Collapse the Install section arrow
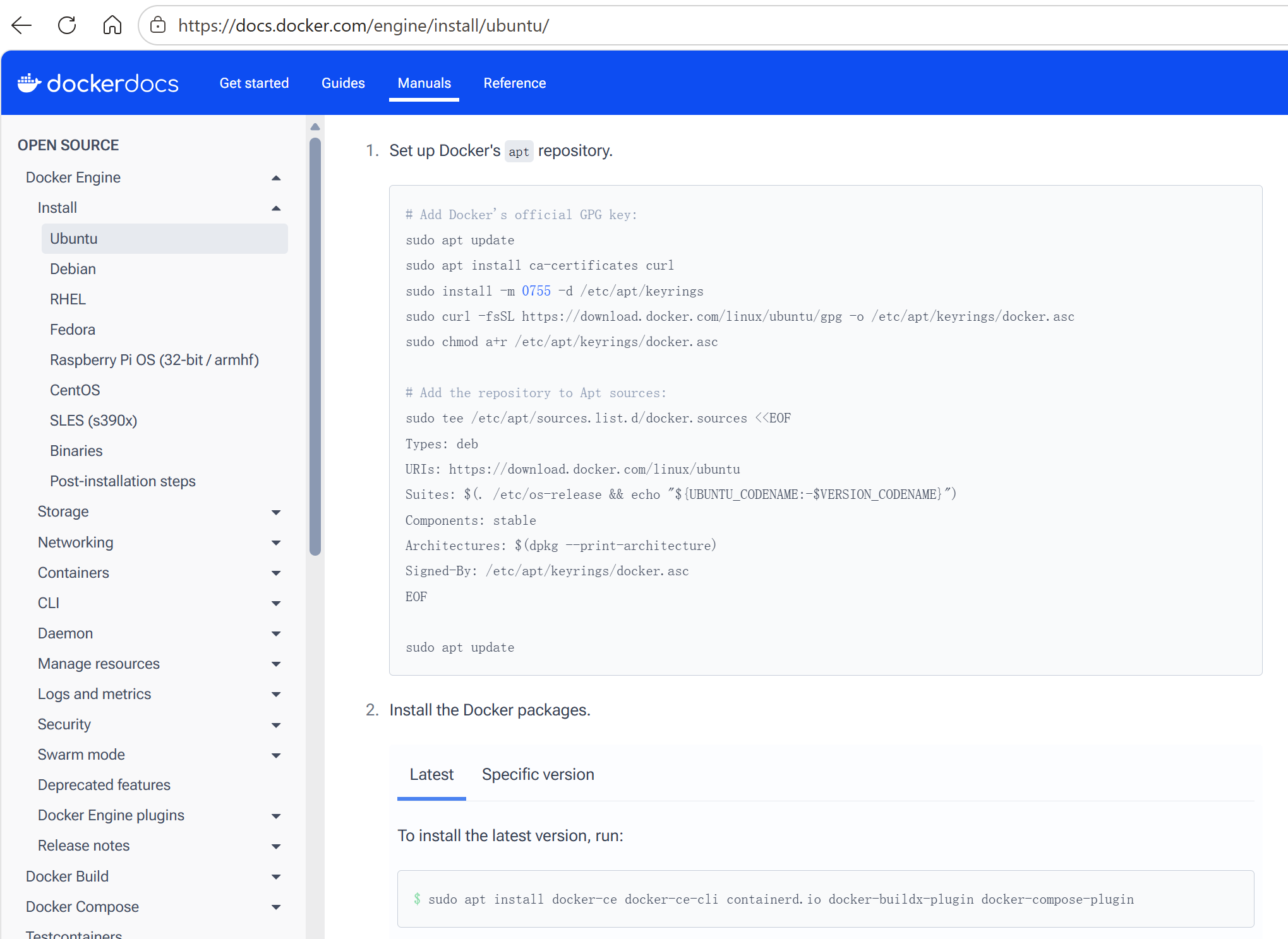 click(276, 208)
